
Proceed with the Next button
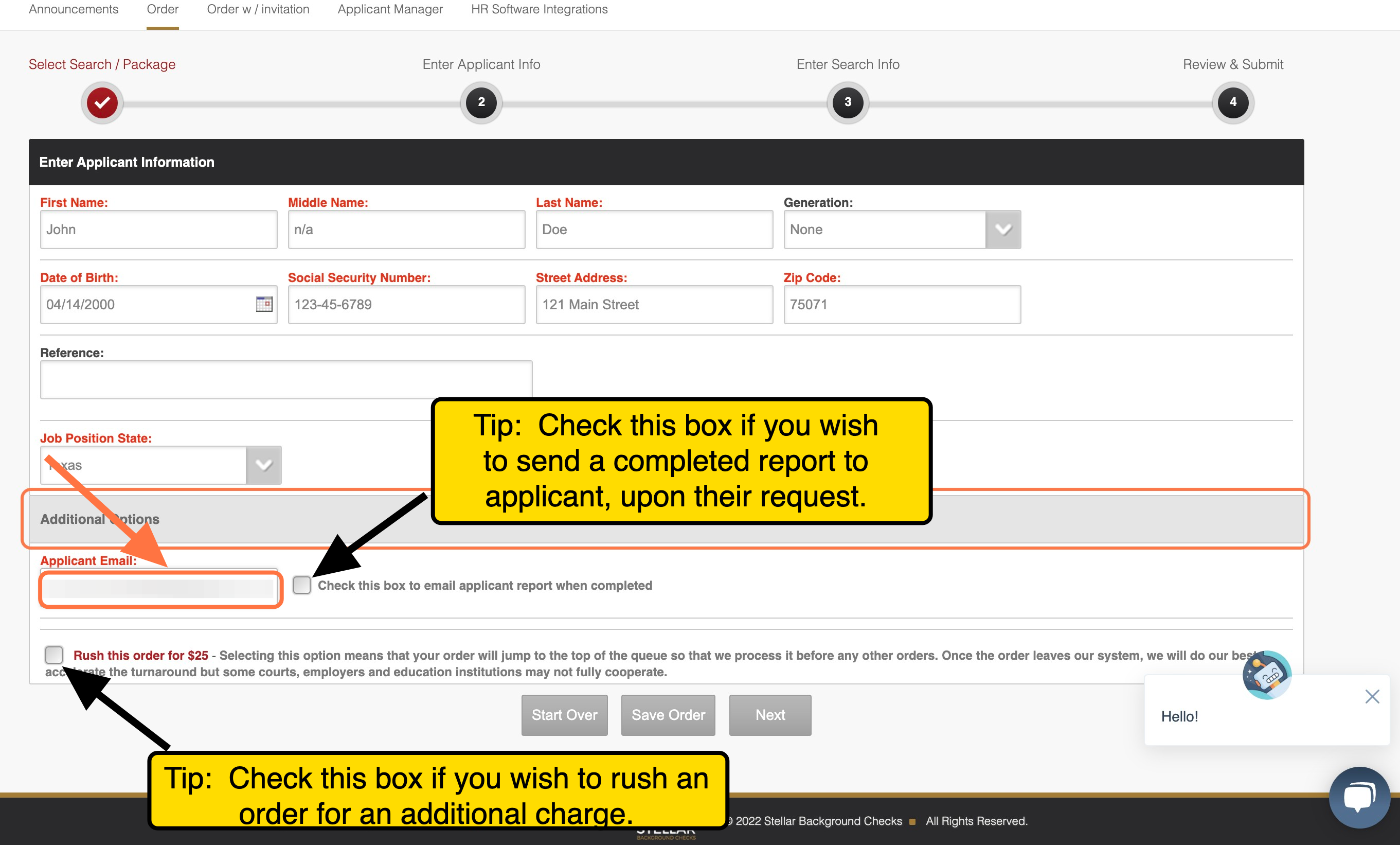coord(770,715)
